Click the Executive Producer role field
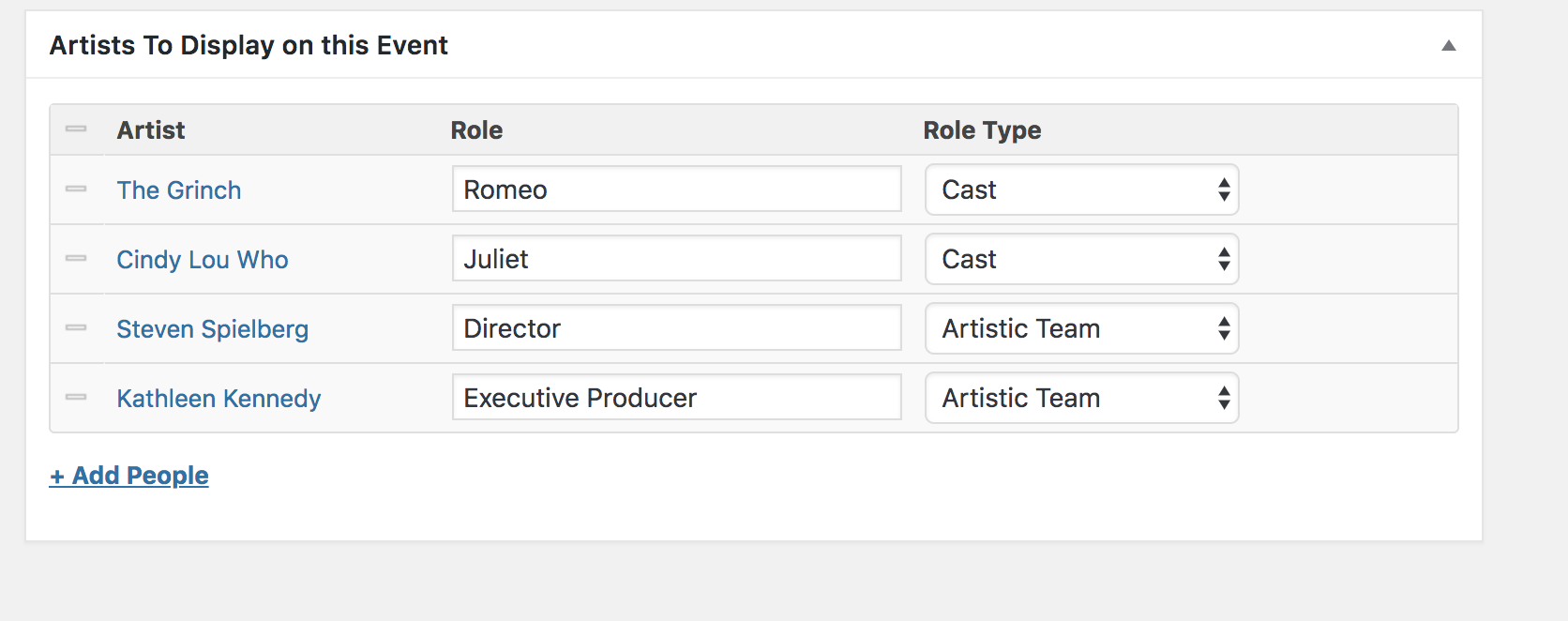Image resolution: width=1568 pixels, height=621 pixels. [x=676, y=398]
